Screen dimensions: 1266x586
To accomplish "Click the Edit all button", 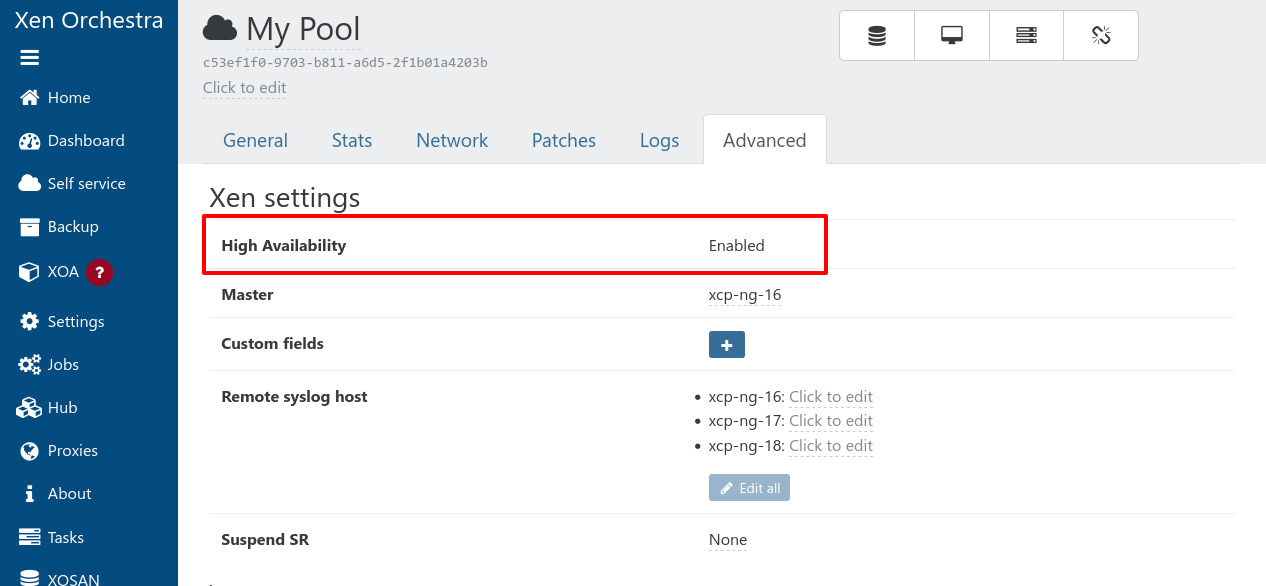I will point(749,488).
